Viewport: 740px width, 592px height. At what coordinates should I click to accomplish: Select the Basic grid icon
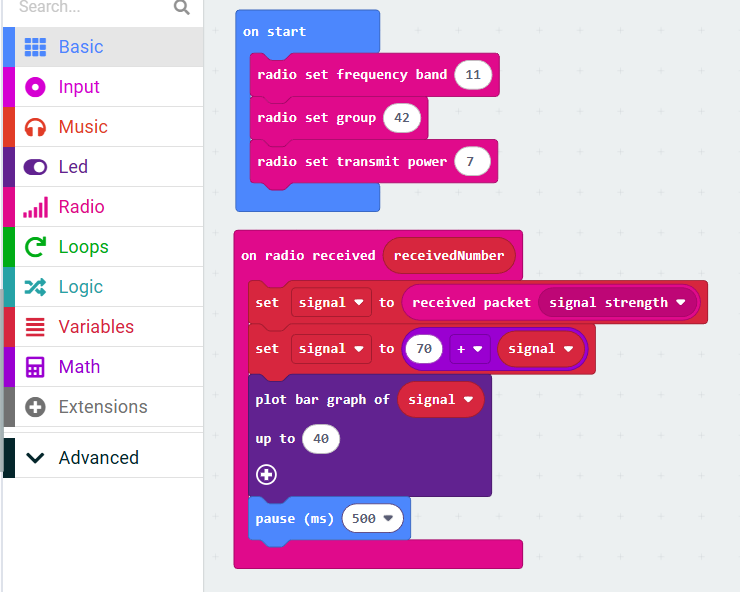coord(35,47)
